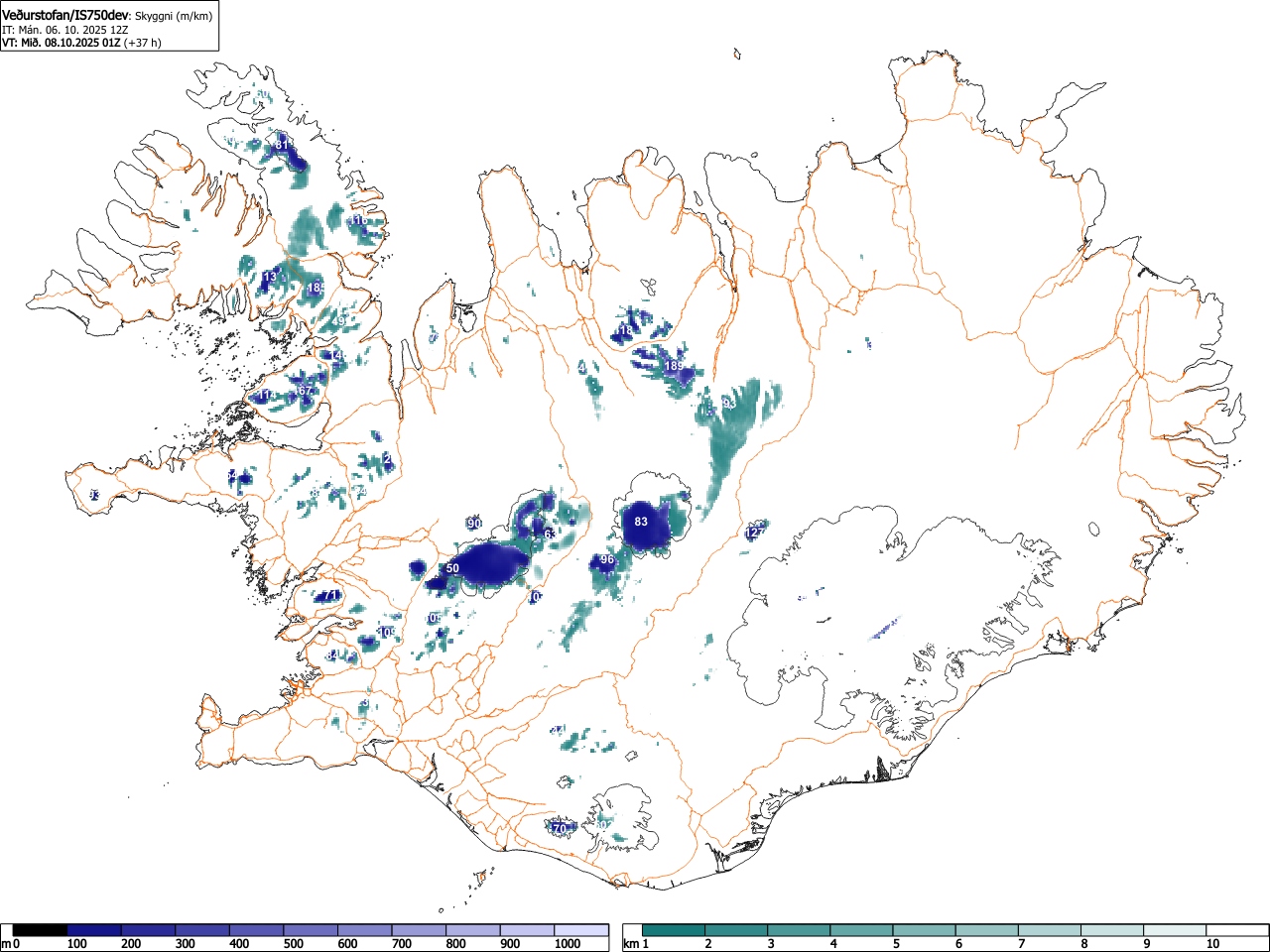1270x952 pixels.
Task: Click the '900' tick on the metre legend
Action: point(509,944)
